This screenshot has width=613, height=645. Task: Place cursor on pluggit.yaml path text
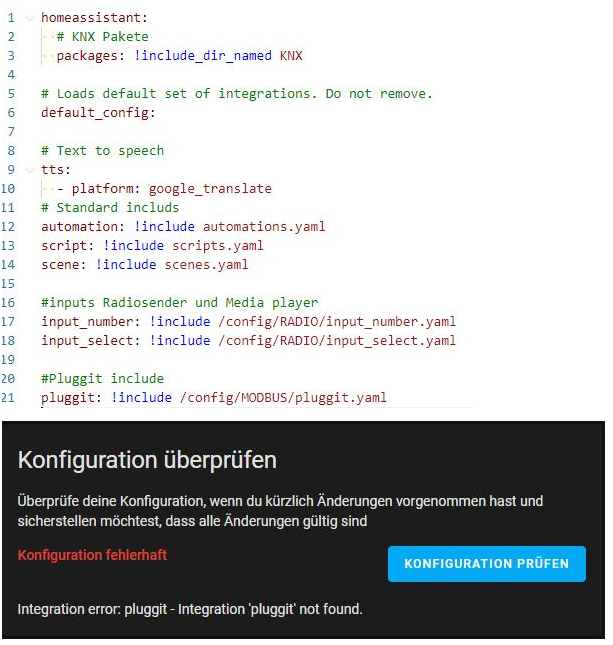tap(282, 398)
